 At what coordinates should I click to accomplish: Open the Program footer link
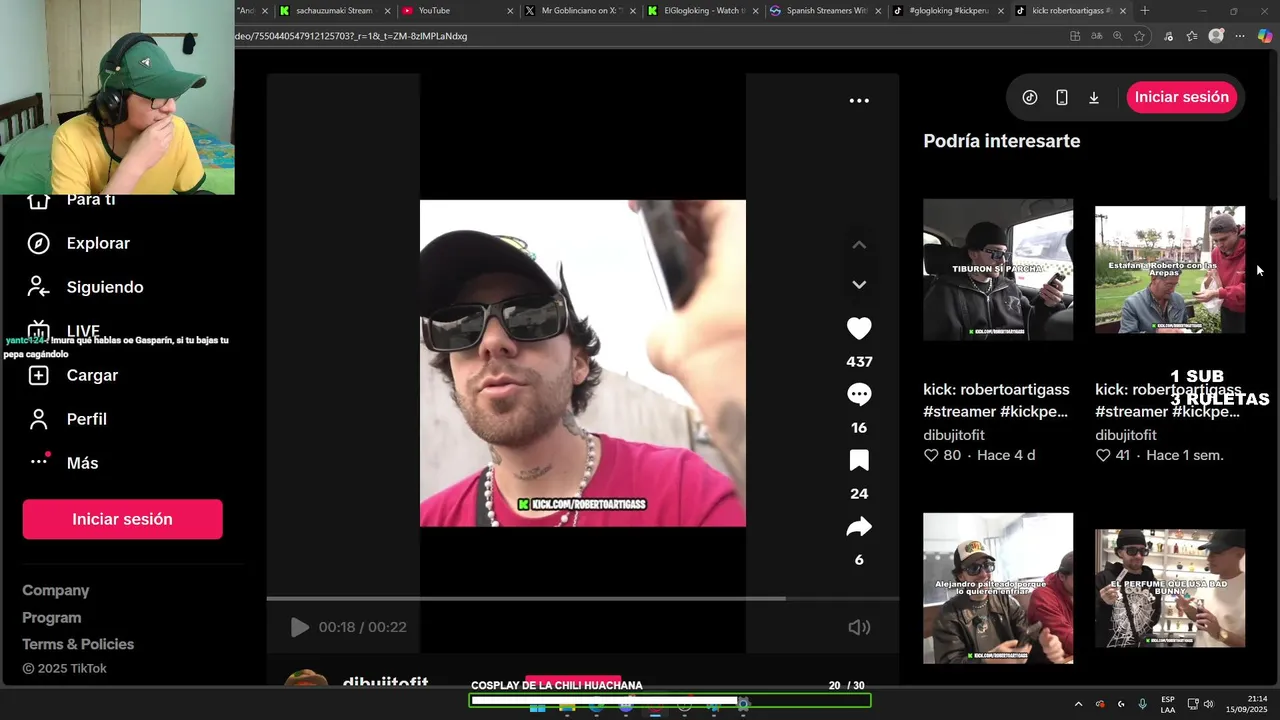pos(52,618)
